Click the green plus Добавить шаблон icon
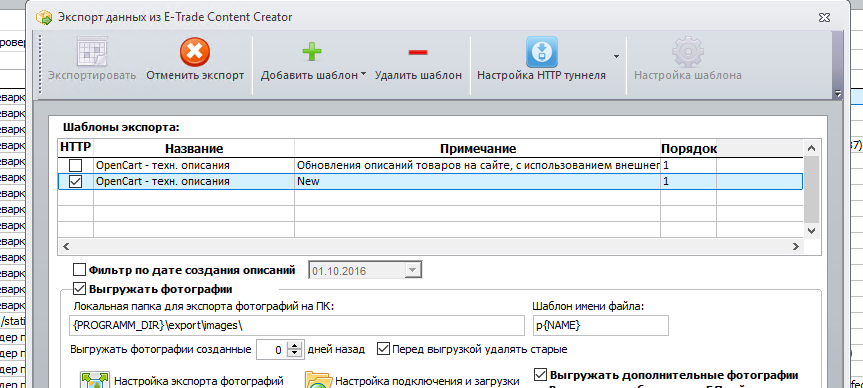Screen dimensions: 863x388 tap(312, 52)
